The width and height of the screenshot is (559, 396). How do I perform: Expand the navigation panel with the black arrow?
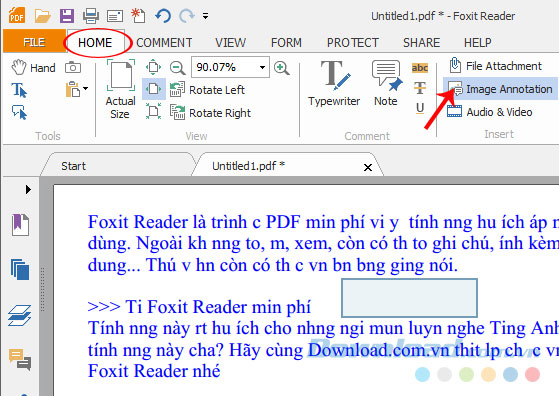click(x=28, y=189)
